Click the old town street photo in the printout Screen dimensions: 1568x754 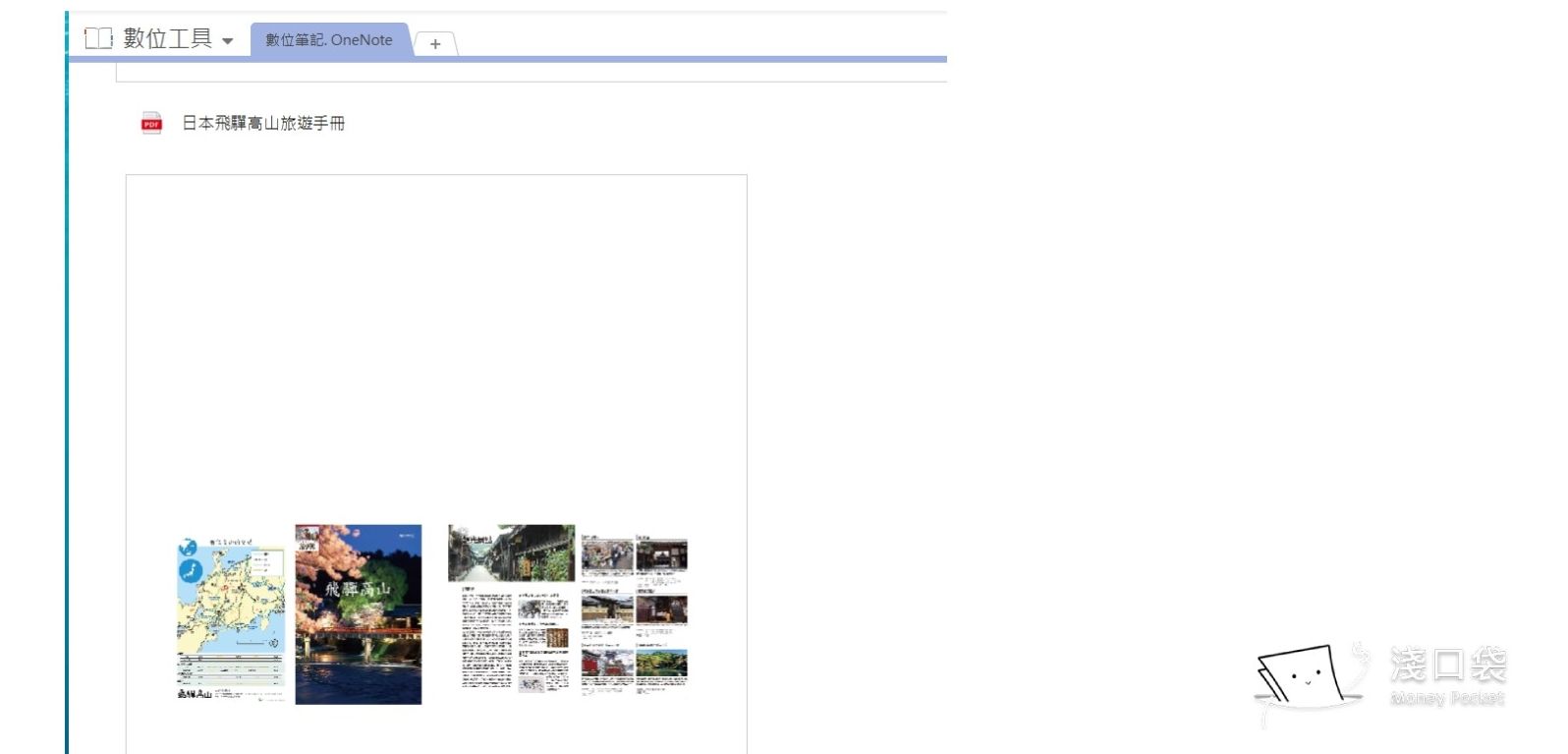511,552
